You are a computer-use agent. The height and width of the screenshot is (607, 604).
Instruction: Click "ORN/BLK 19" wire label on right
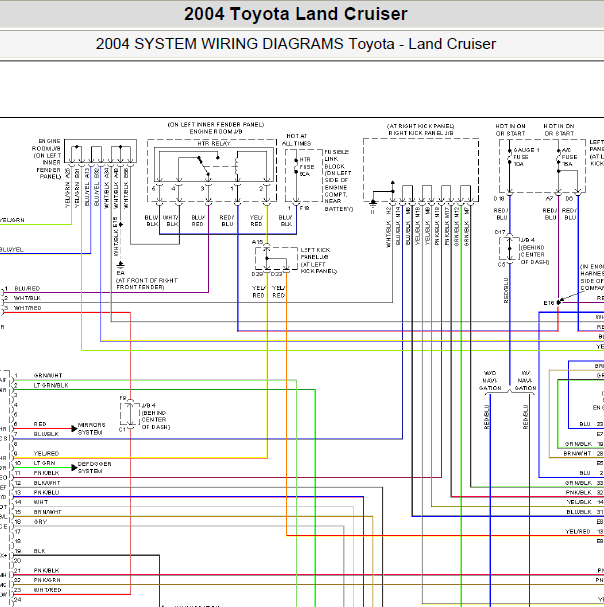[x=584, y=444]
